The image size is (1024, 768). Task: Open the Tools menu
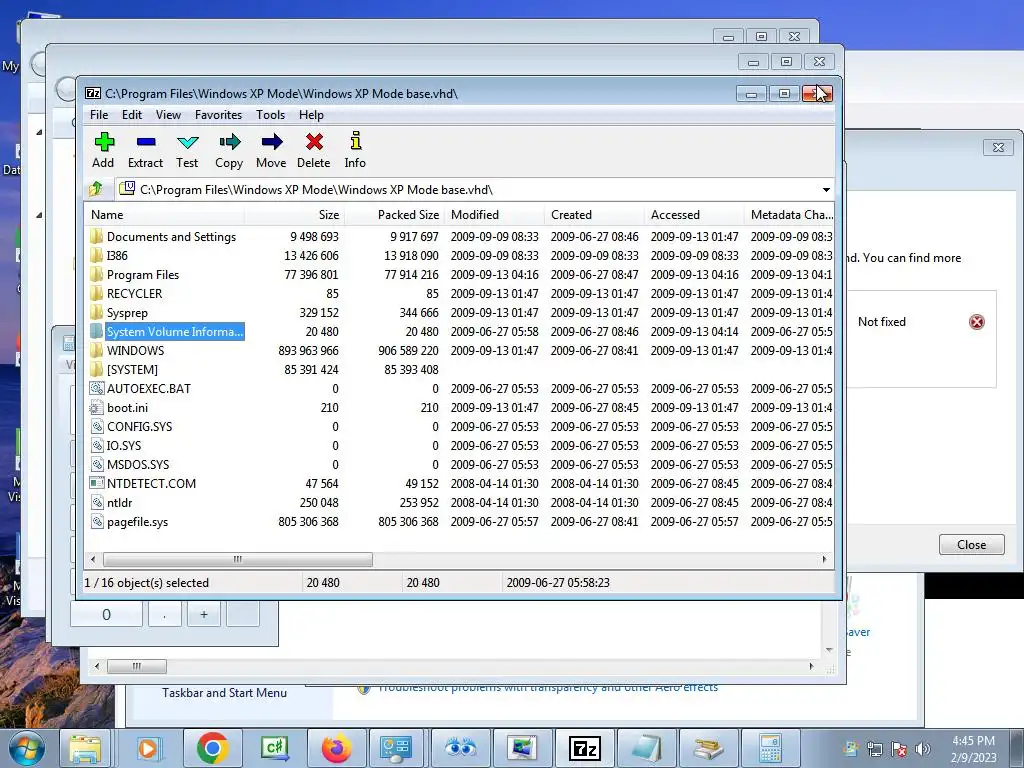[270, 115]
